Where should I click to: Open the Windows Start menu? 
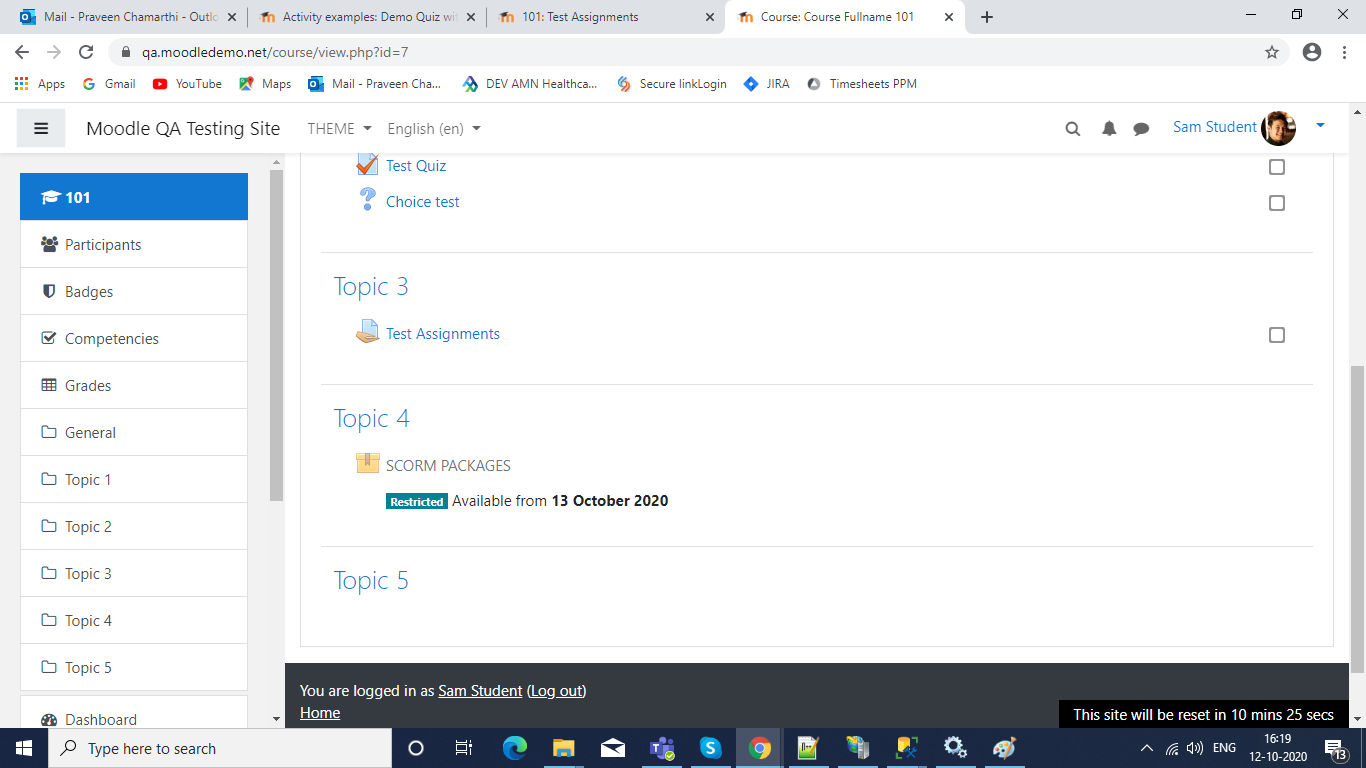[23, 748]
